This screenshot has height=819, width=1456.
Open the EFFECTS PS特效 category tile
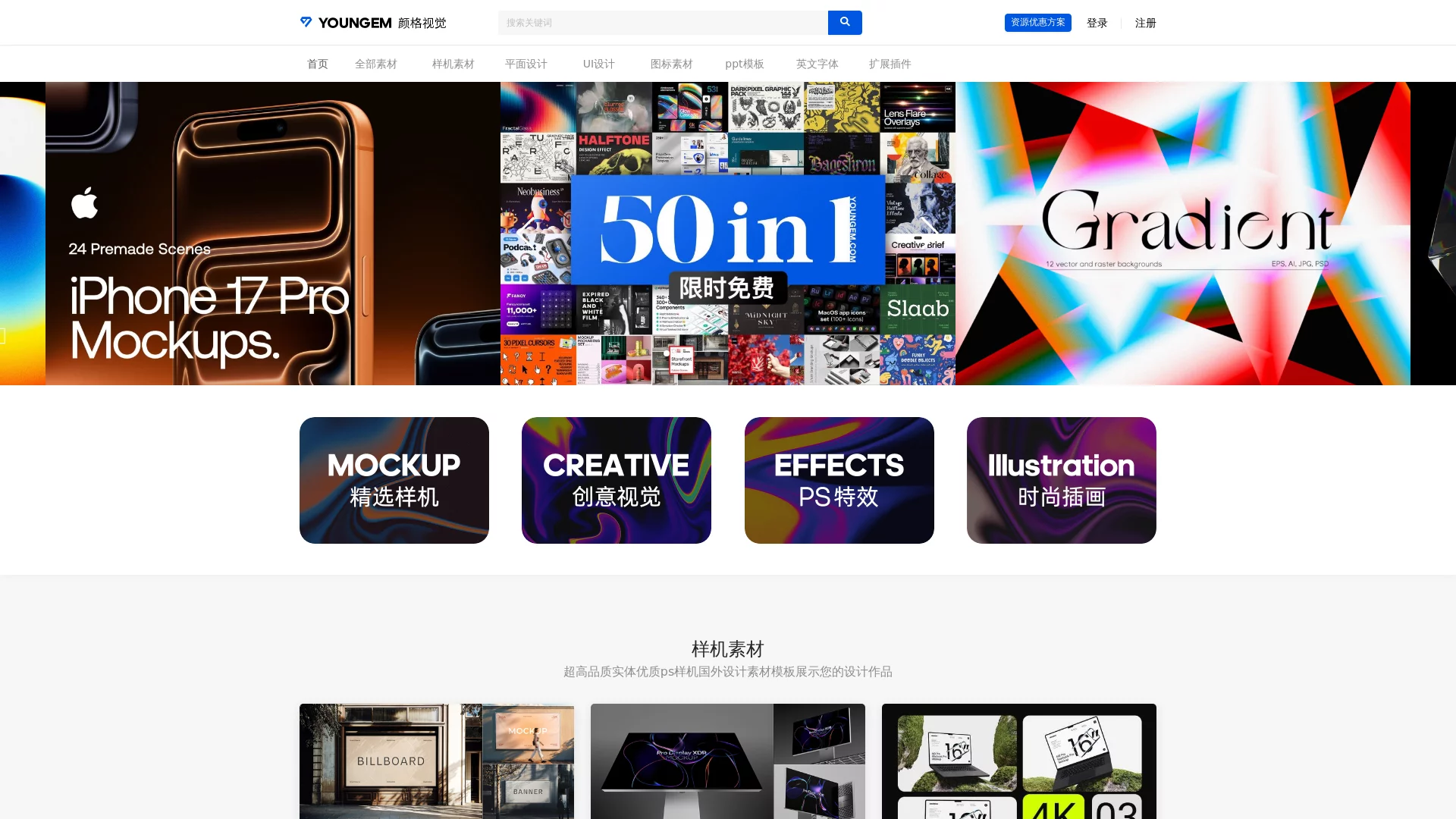point(839,480)
